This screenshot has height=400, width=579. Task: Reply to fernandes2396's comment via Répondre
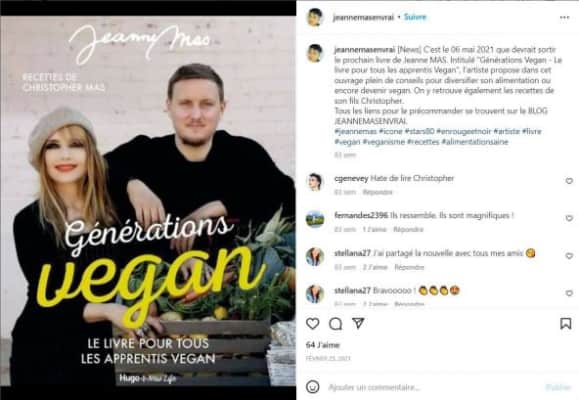tap(408, 230)
